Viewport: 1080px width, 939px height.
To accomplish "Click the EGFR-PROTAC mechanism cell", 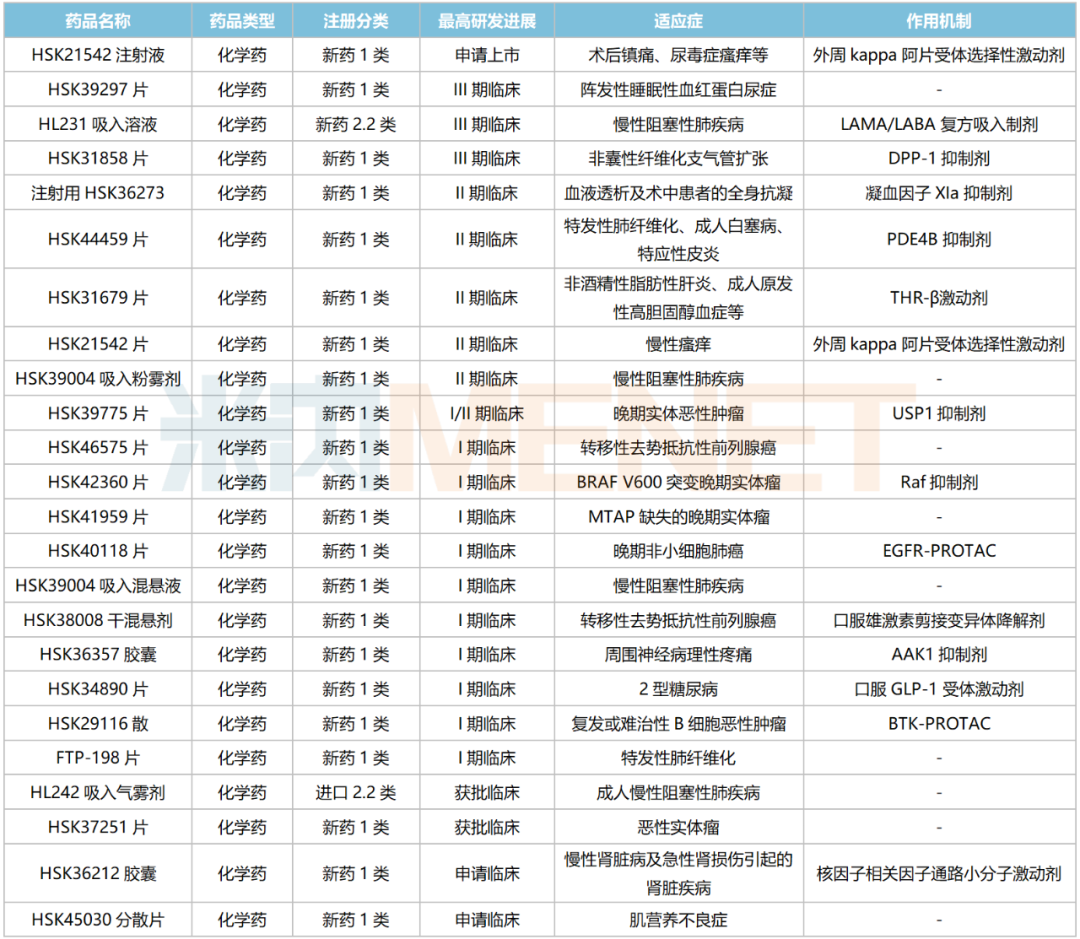I will (939, 551).
